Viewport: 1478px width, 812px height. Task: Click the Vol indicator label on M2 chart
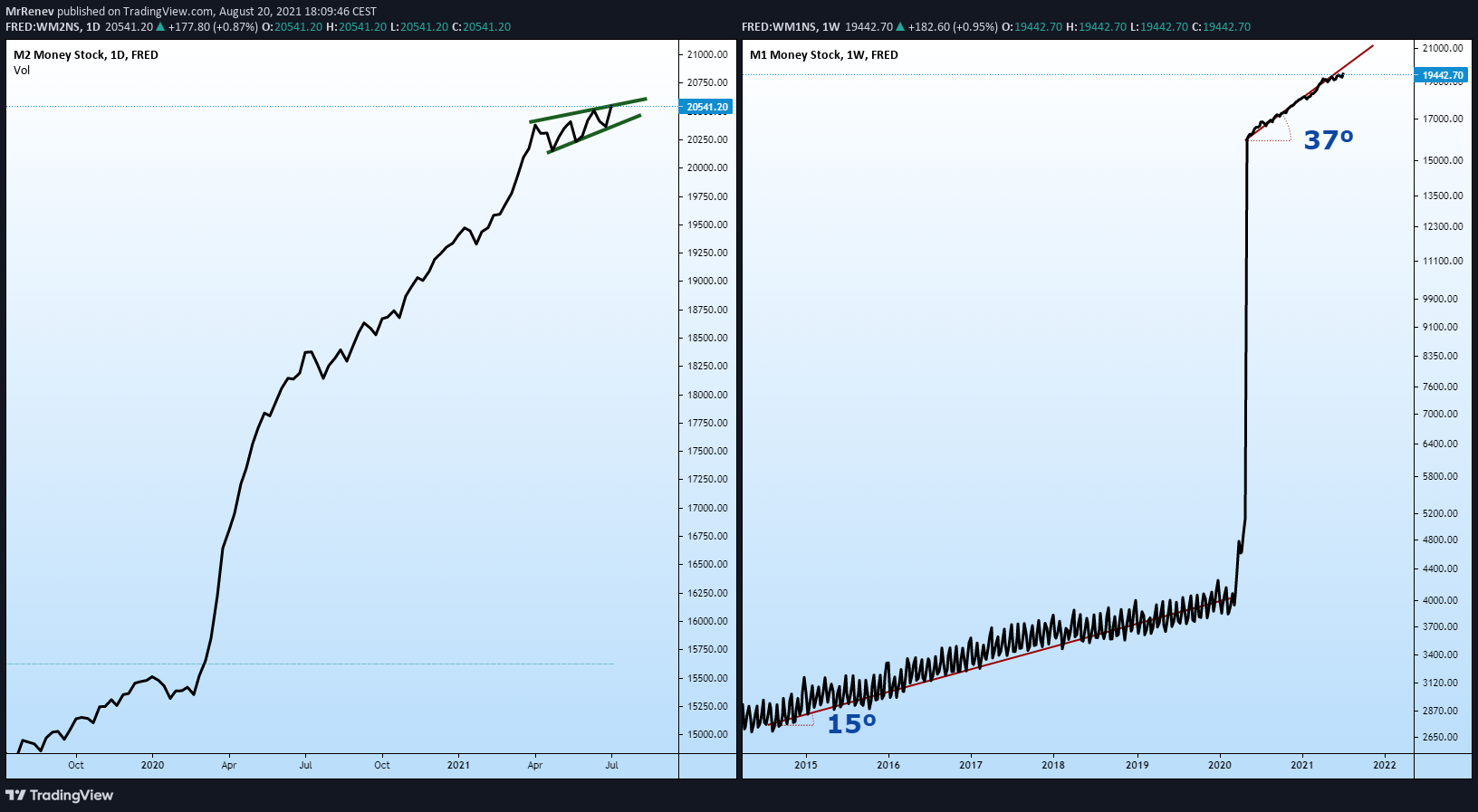pyautogui.click(x=22, y=71)
